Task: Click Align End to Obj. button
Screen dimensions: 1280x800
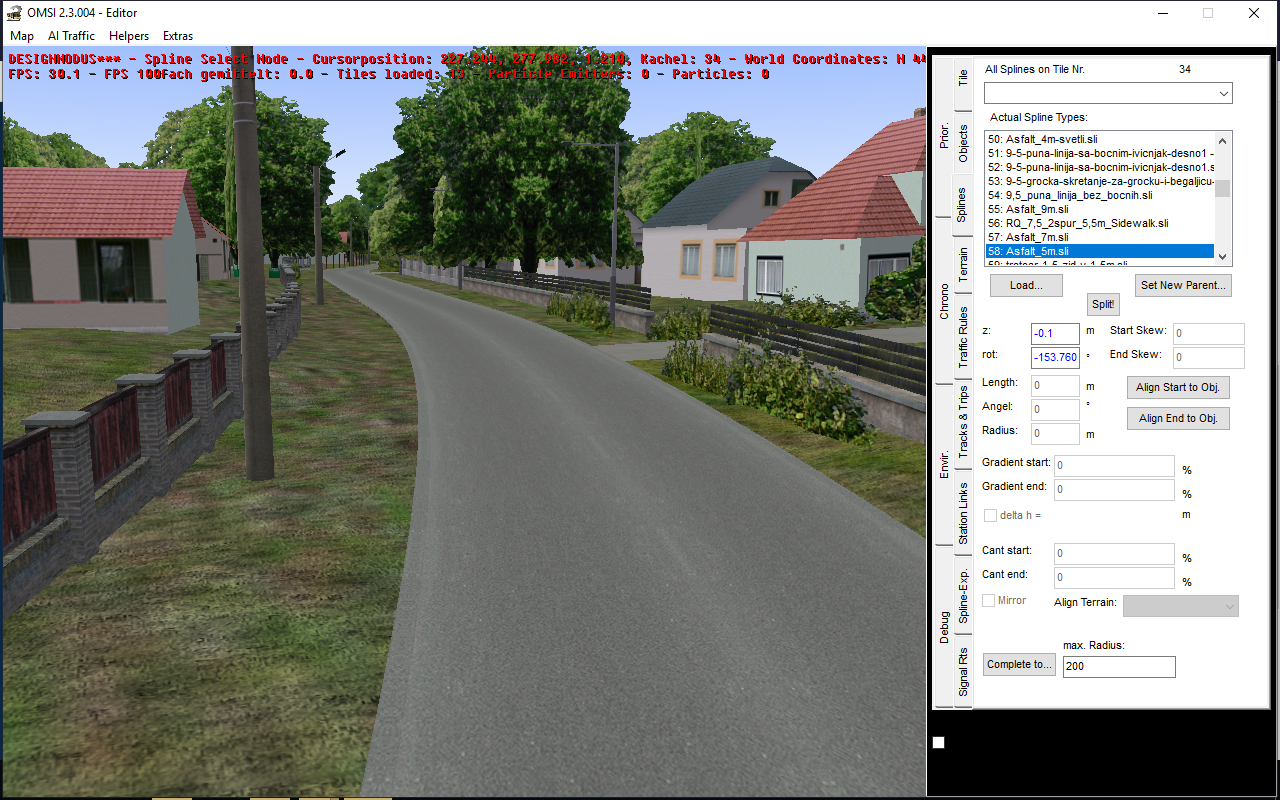Action: 1178,418
